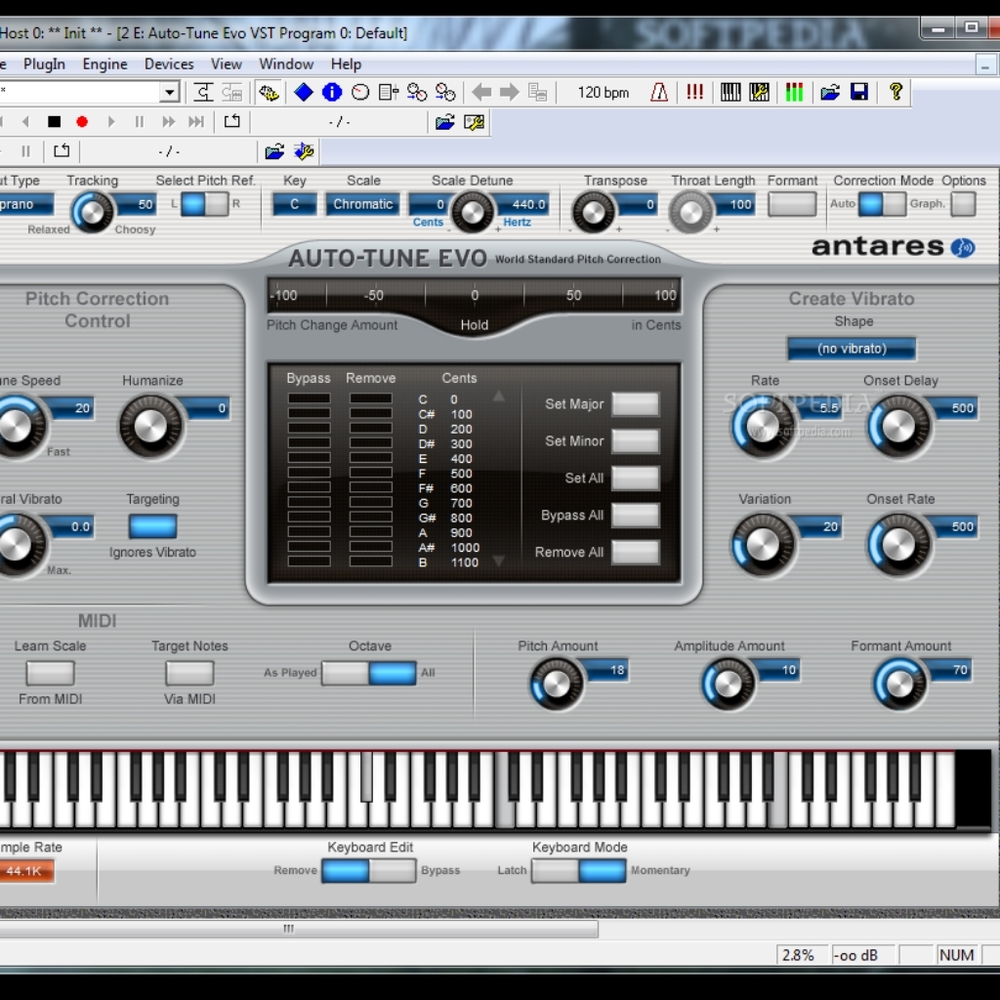This screenshot has height=1000, width=1000.
Task: Click the blue wrench icon in third toolbar row
Action: (x=304, y=152)
